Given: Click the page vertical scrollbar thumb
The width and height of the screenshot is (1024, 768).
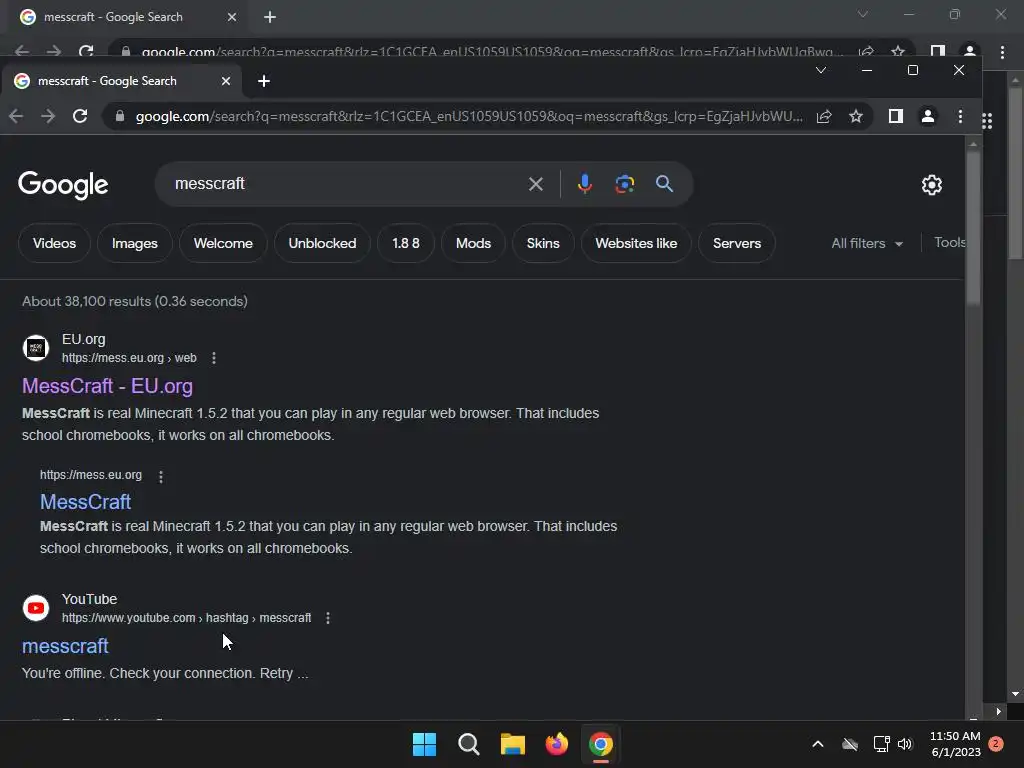Looking at the screenshot, I should [x=973, y=227].
